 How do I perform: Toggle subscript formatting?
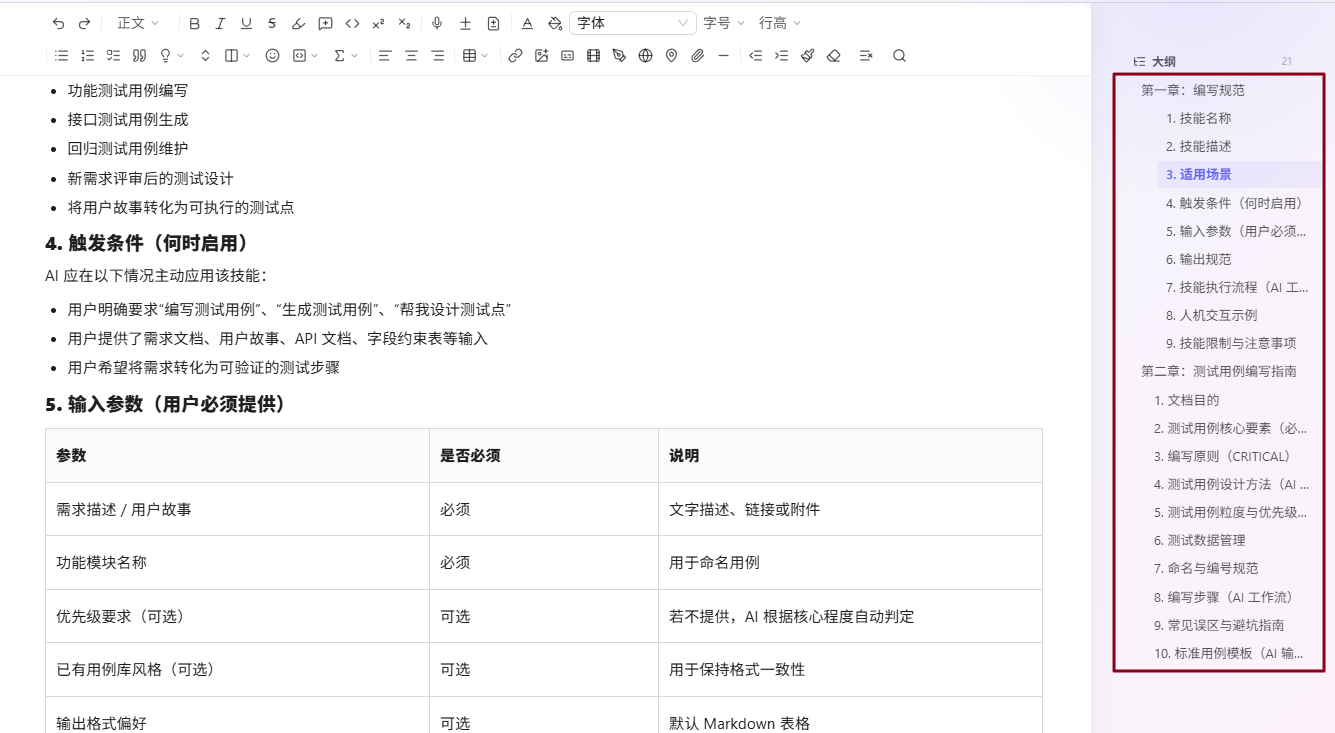404,23
